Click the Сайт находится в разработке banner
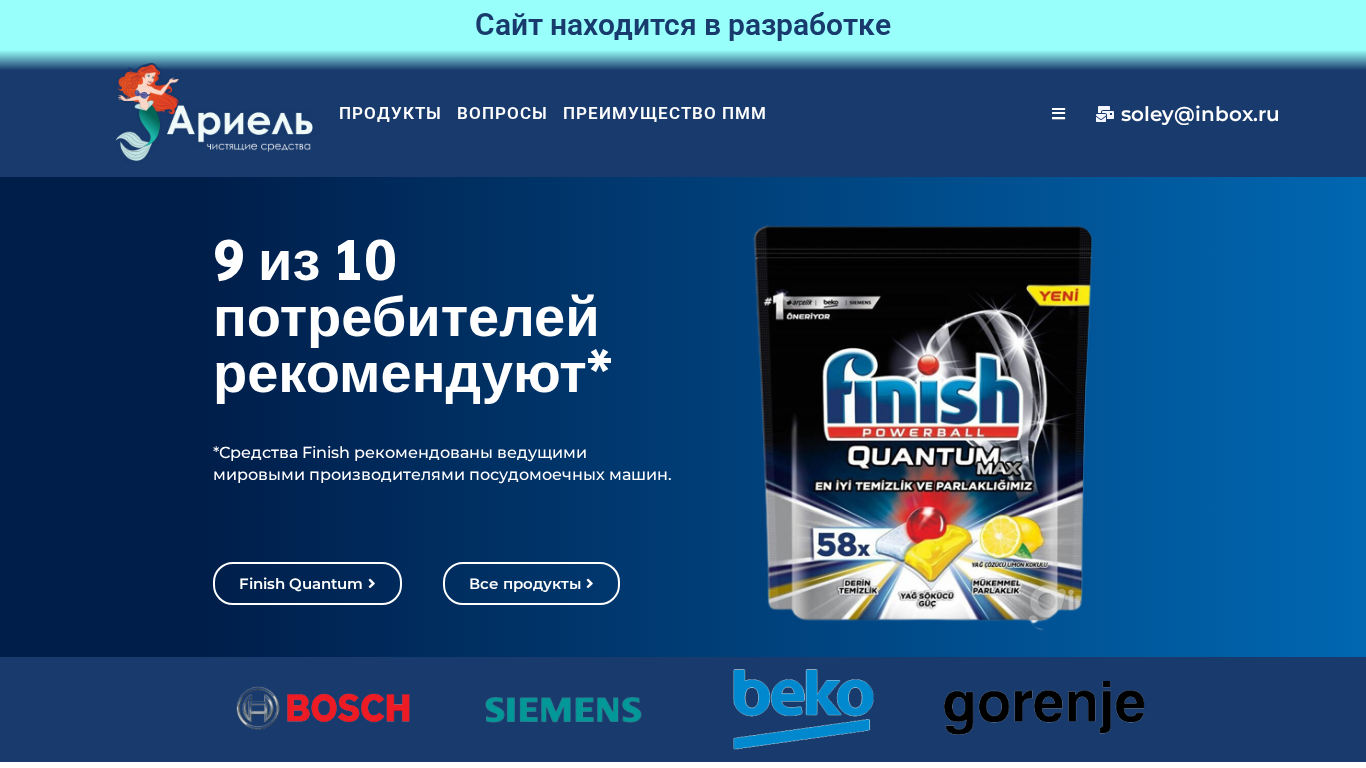The width and height of the screenshot is (1366, 768). coord(683,25)
